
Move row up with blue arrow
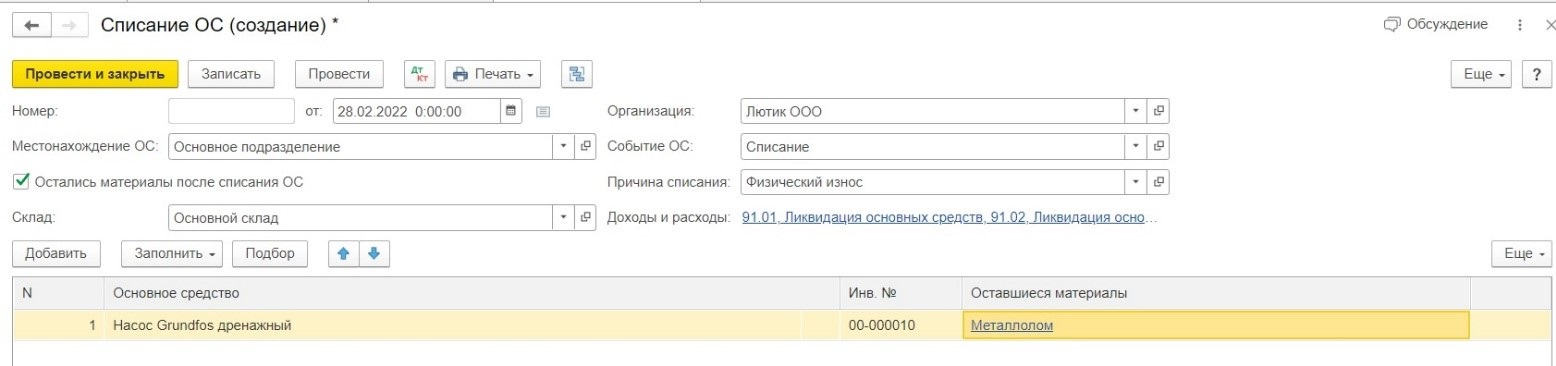pos(344,254)
